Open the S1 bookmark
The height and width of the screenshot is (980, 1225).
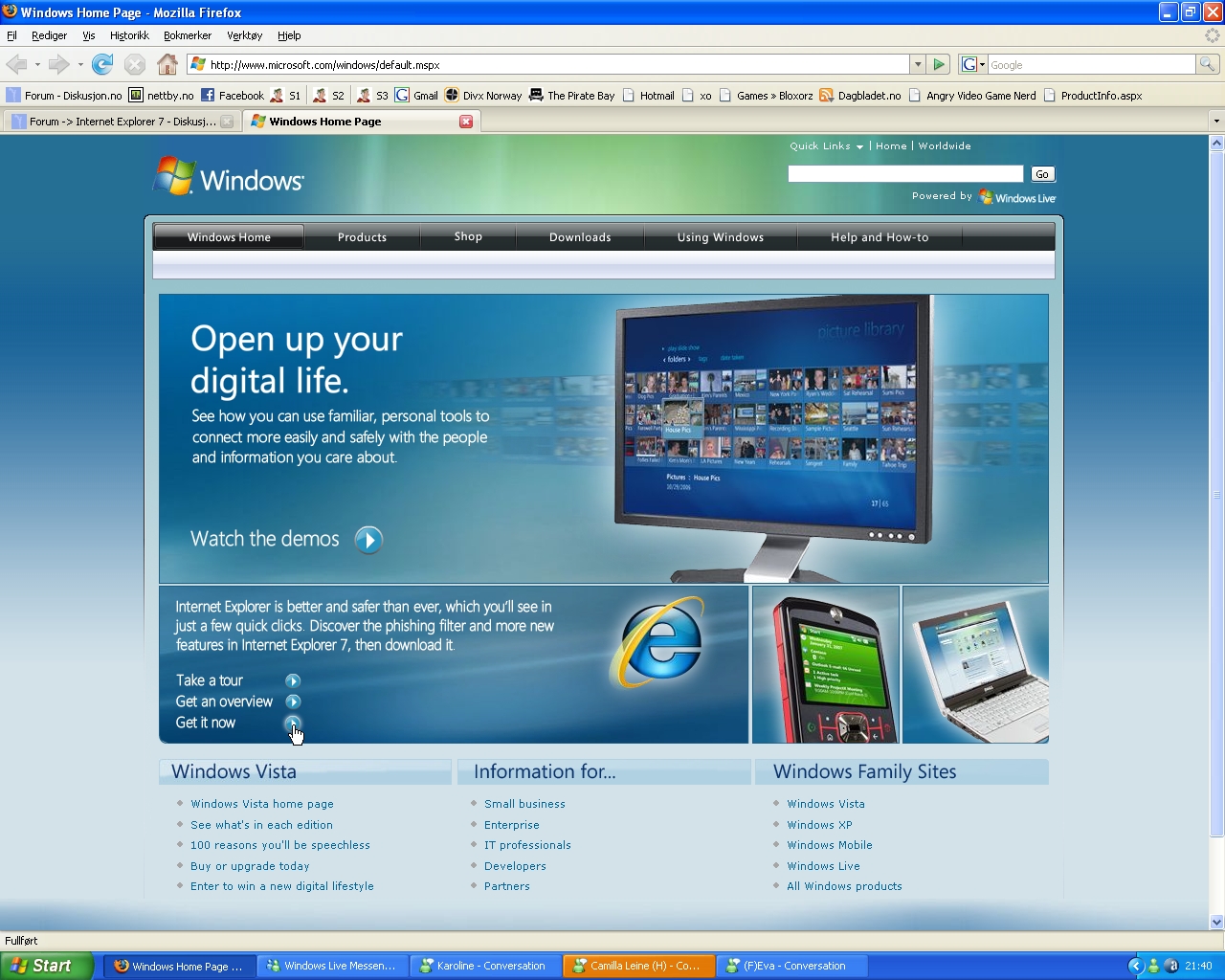point(285,96)
